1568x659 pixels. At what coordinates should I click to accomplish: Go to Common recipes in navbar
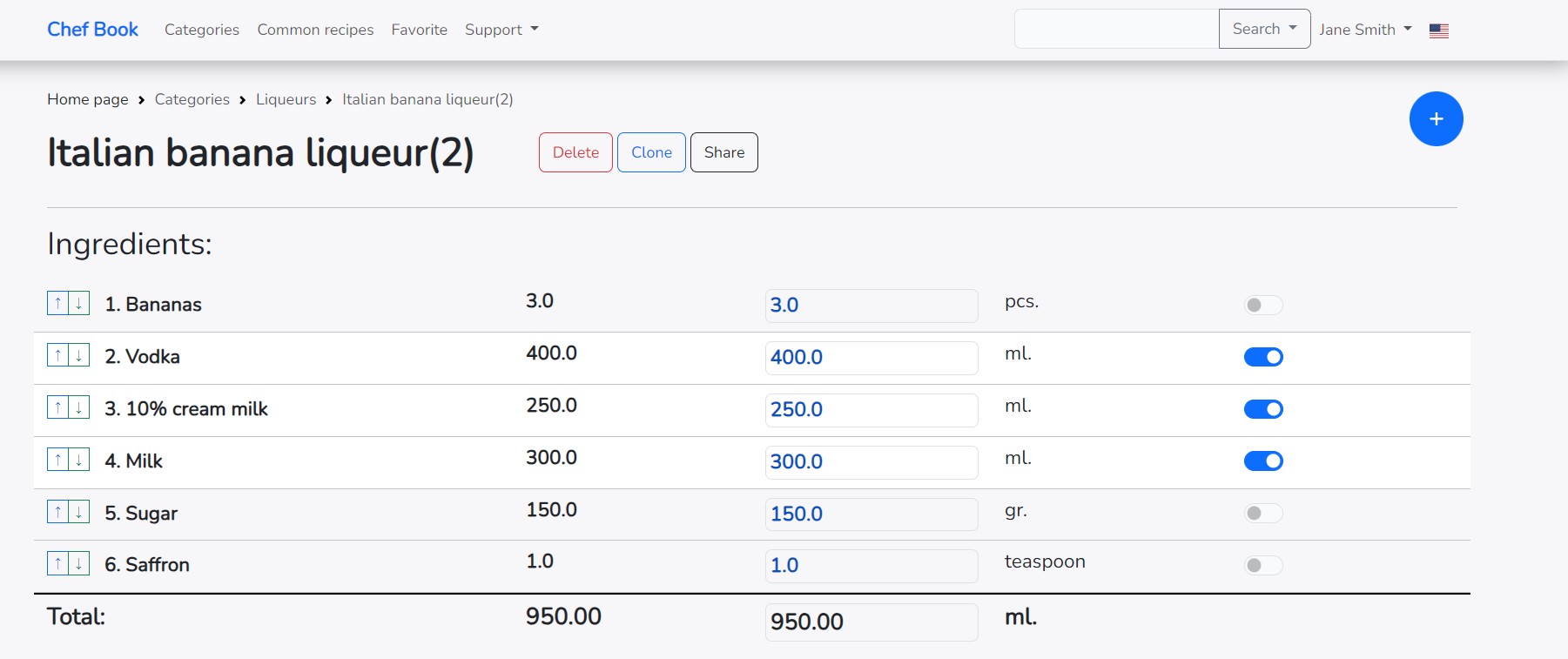click(315, 30)
